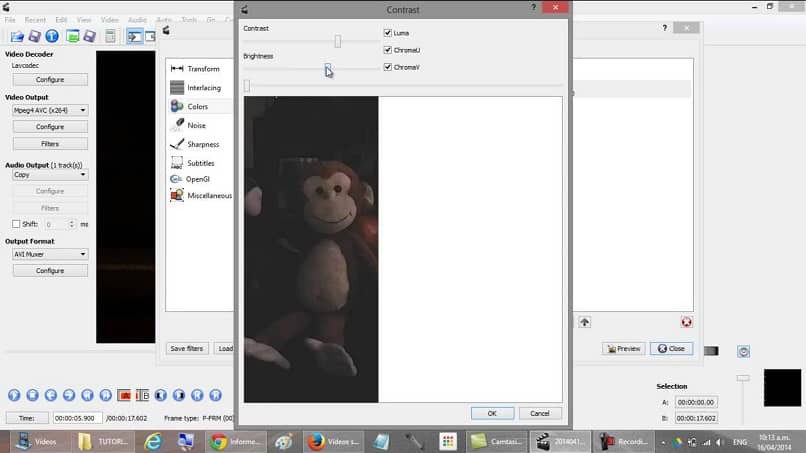Toggle the Luma checkbox
This screenshot has width=806, height=453.
(388, 33)
